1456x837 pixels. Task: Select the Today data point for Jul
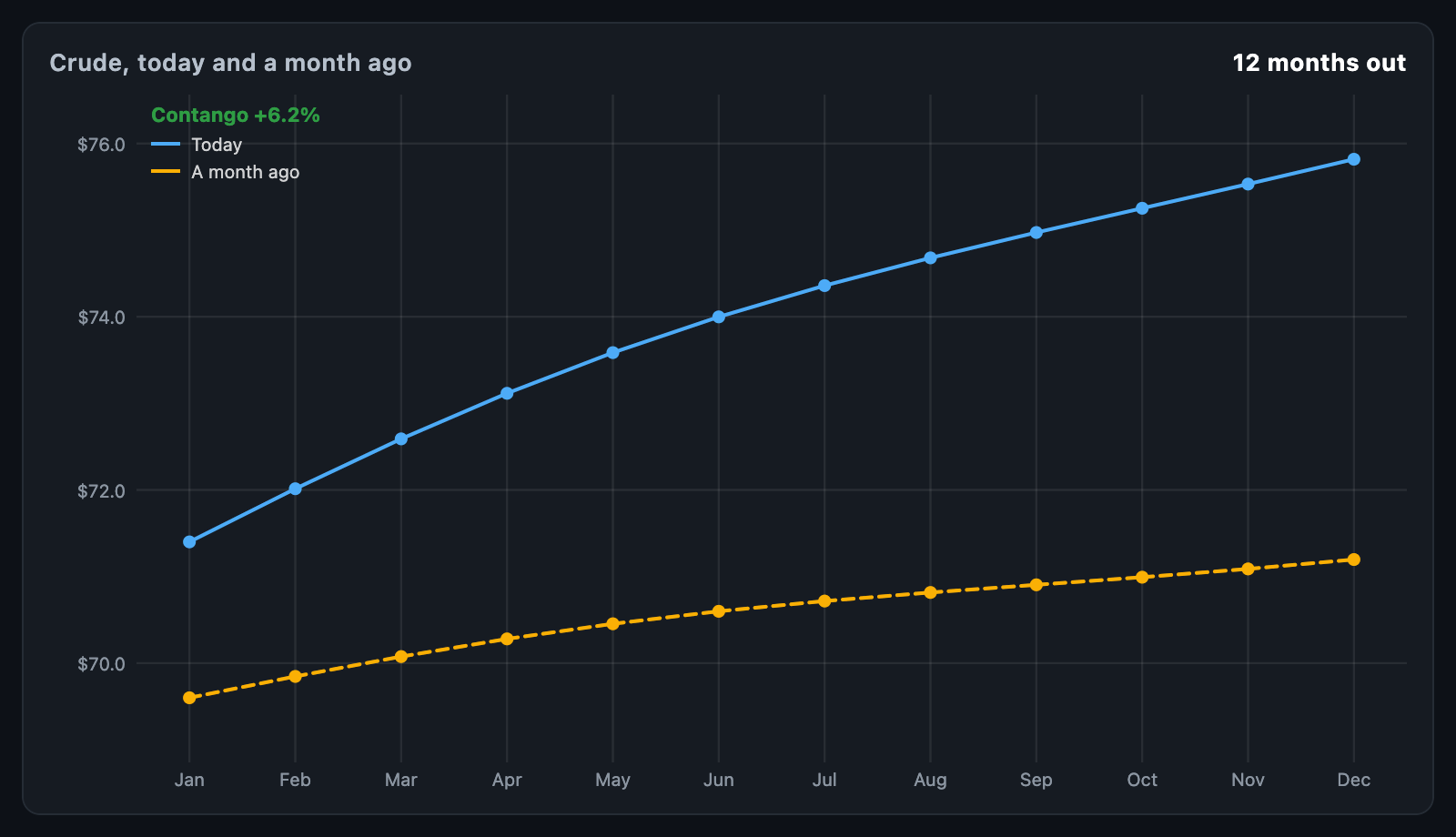[824, 286]
